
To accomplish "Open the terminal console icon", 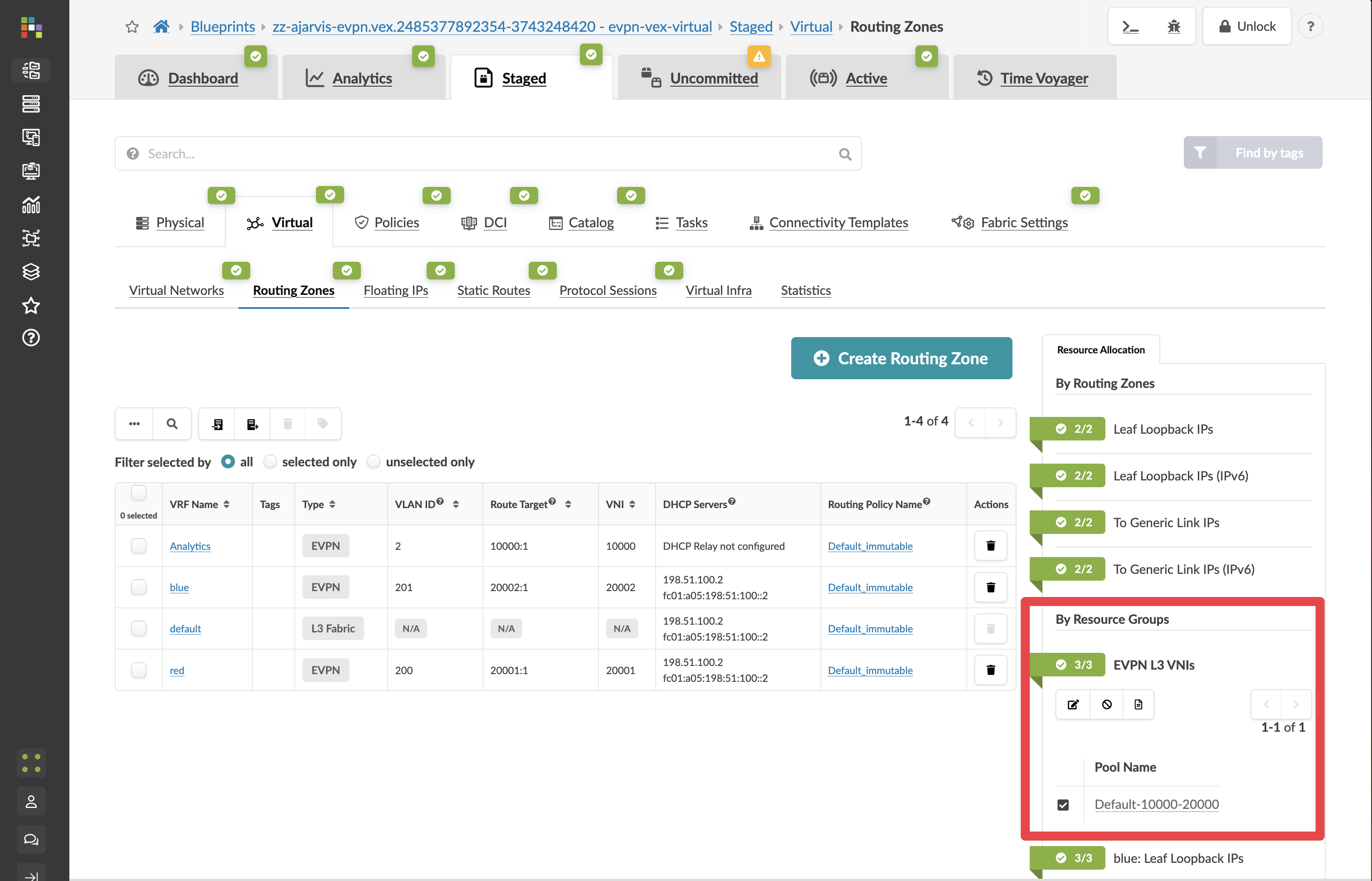I will click(x=1130, y=26).
